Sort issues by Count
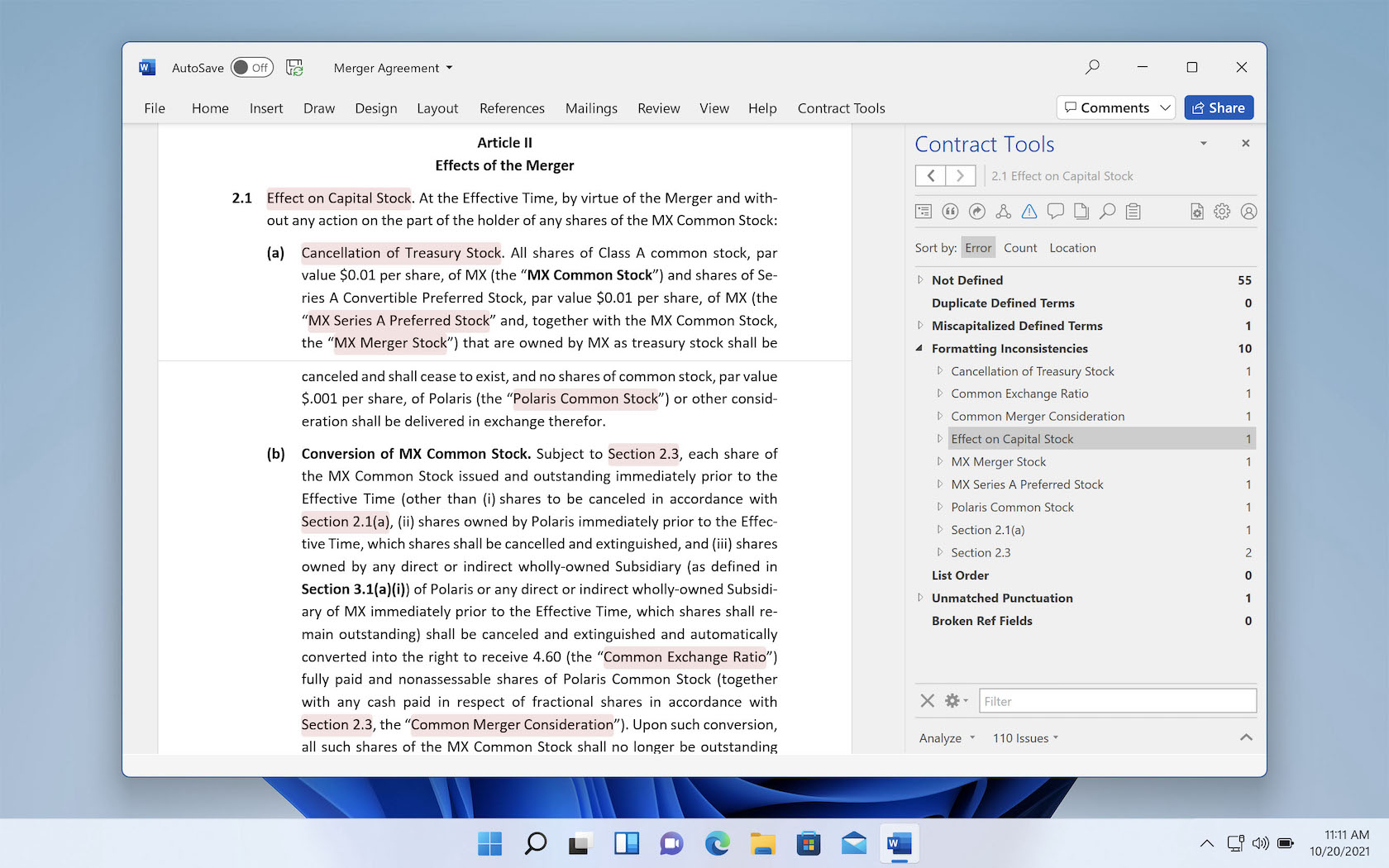This screenshot has width=1389, height=868. pos(1020,248)
